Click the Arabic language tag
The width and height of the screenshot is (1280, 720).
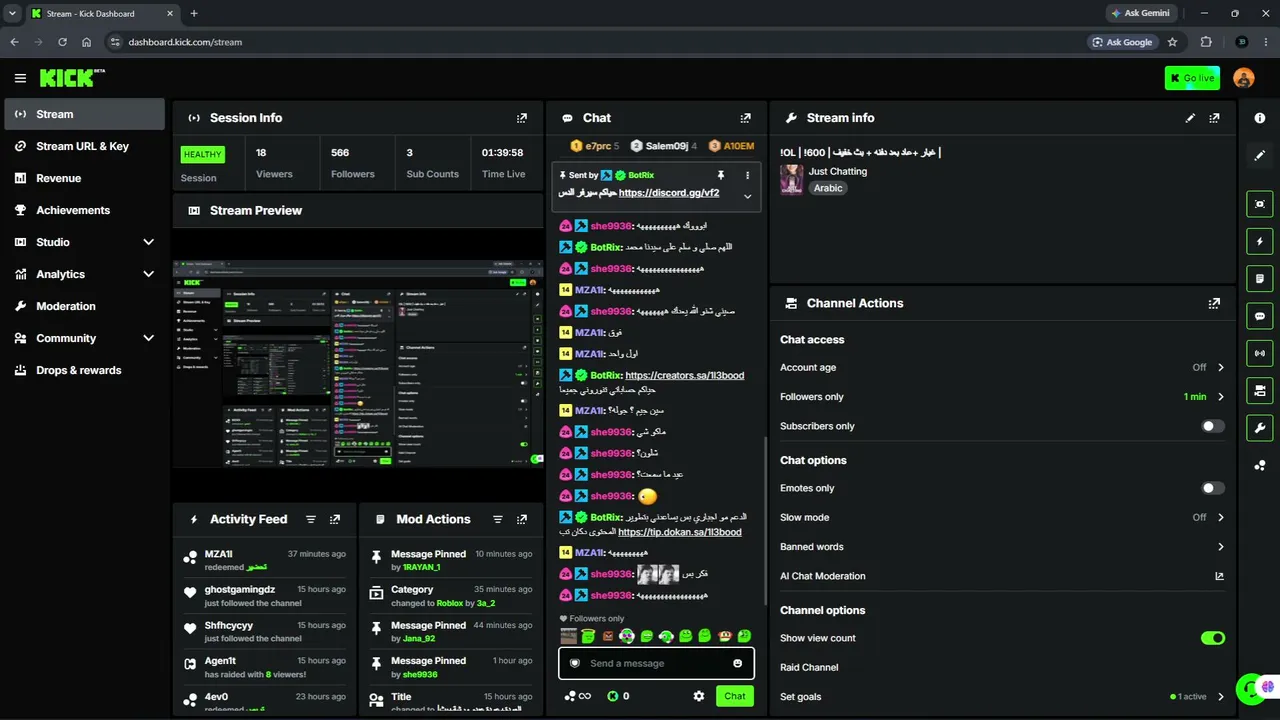pos(828,188)
